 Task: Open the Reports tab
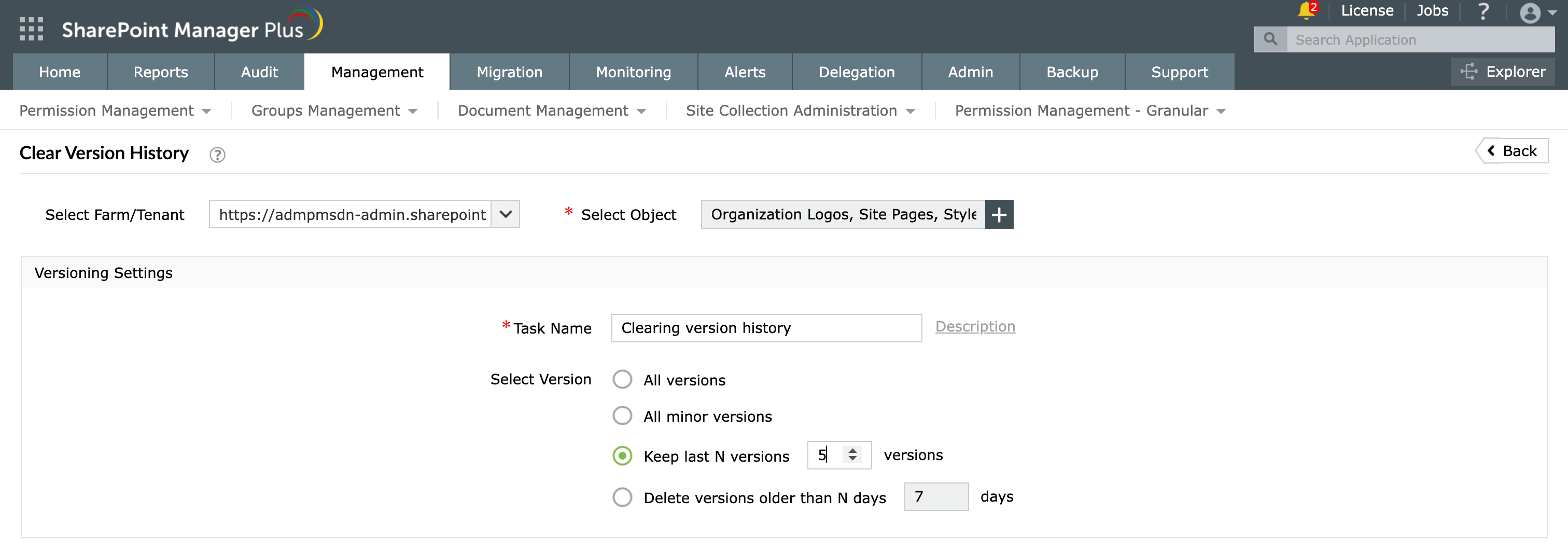click(x=161, y=72)
